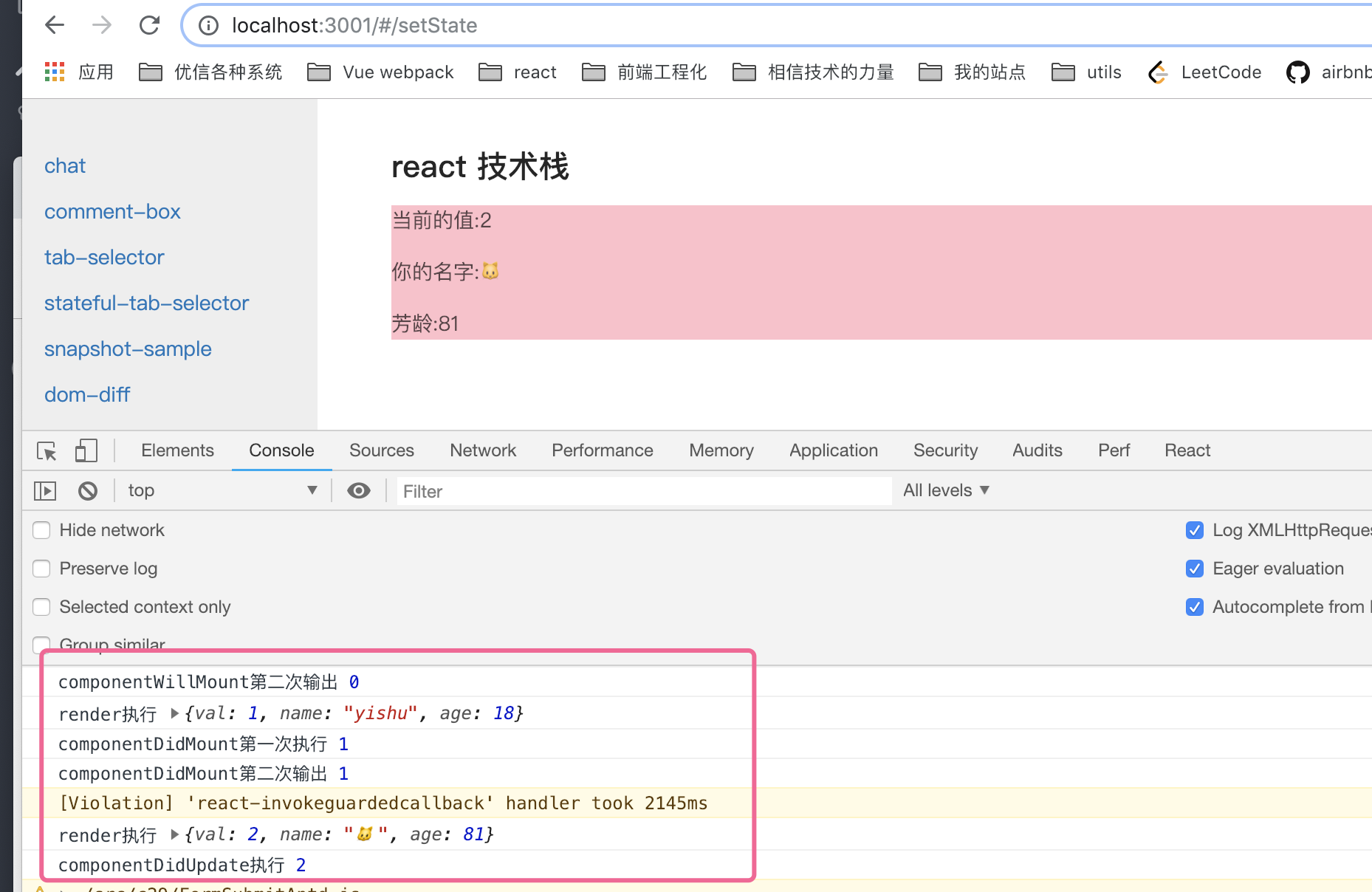Enable the Preserve log checkbox
This screenshot has width=1372, height=892.
[41, 569]
